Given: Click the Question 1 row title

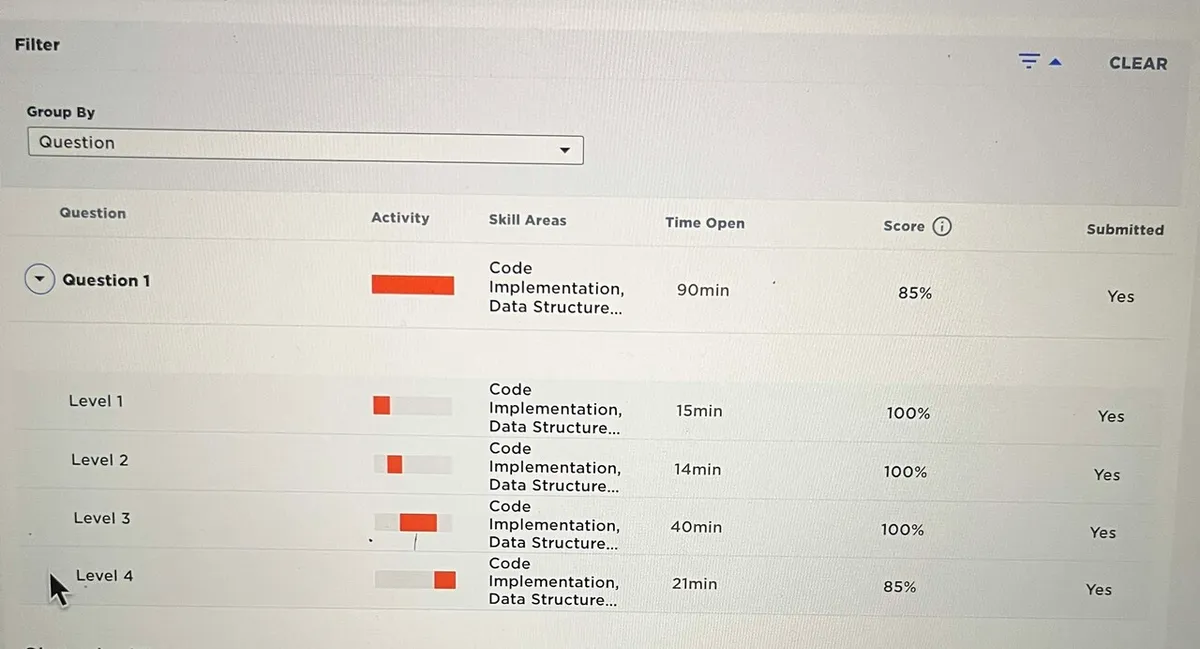Looking at the screenshot, I should pos(106,280).
